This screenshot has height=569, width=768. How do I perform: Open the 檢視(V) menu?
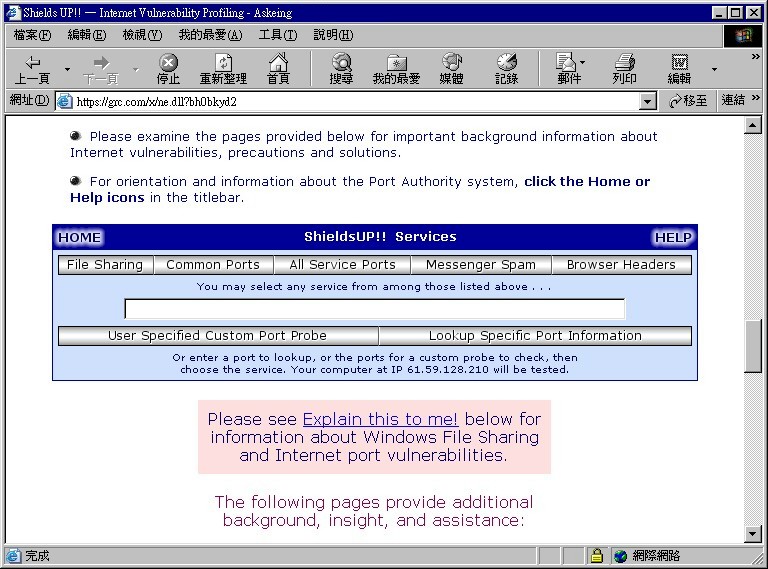(142, 35)
